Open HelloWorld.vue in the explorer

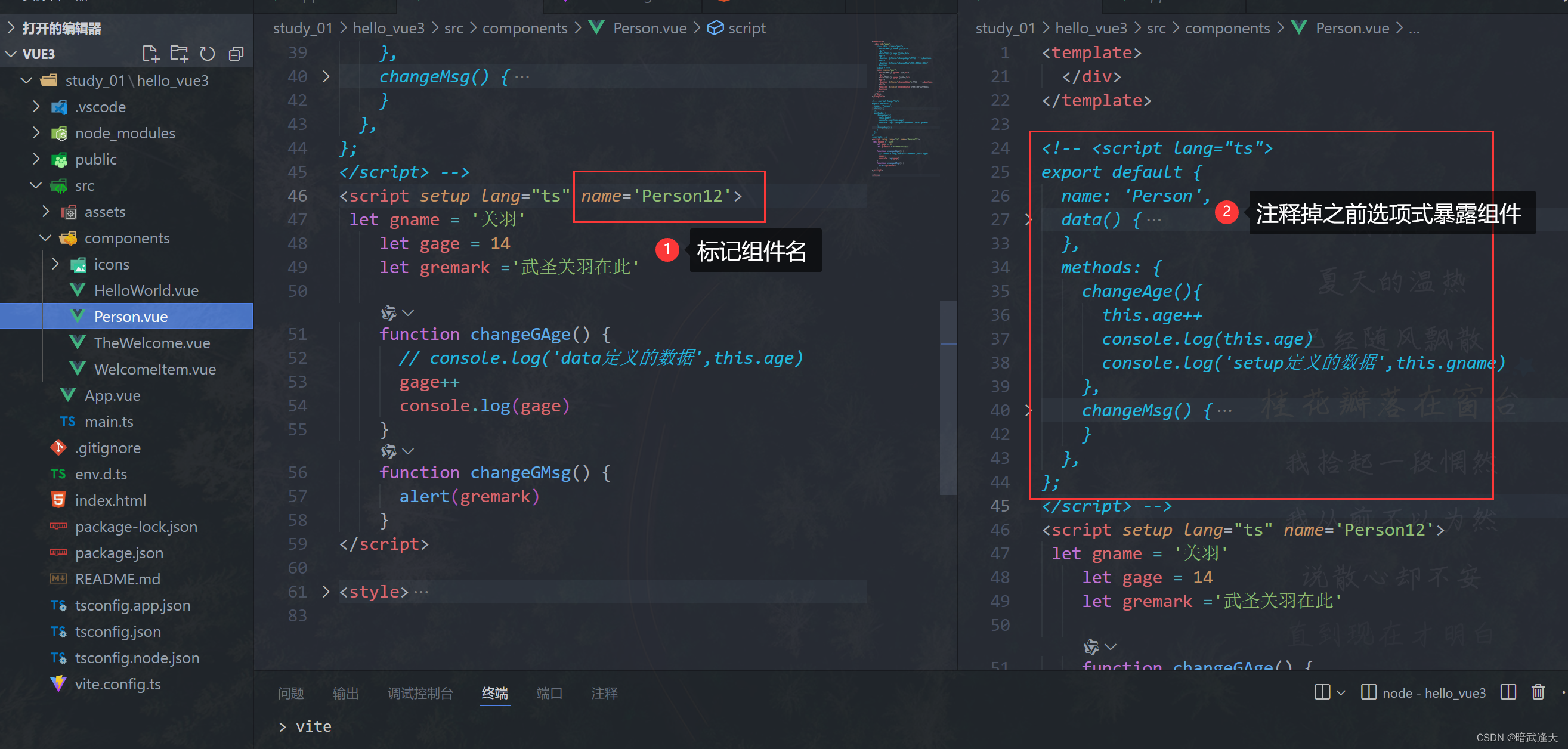(146, 290)
